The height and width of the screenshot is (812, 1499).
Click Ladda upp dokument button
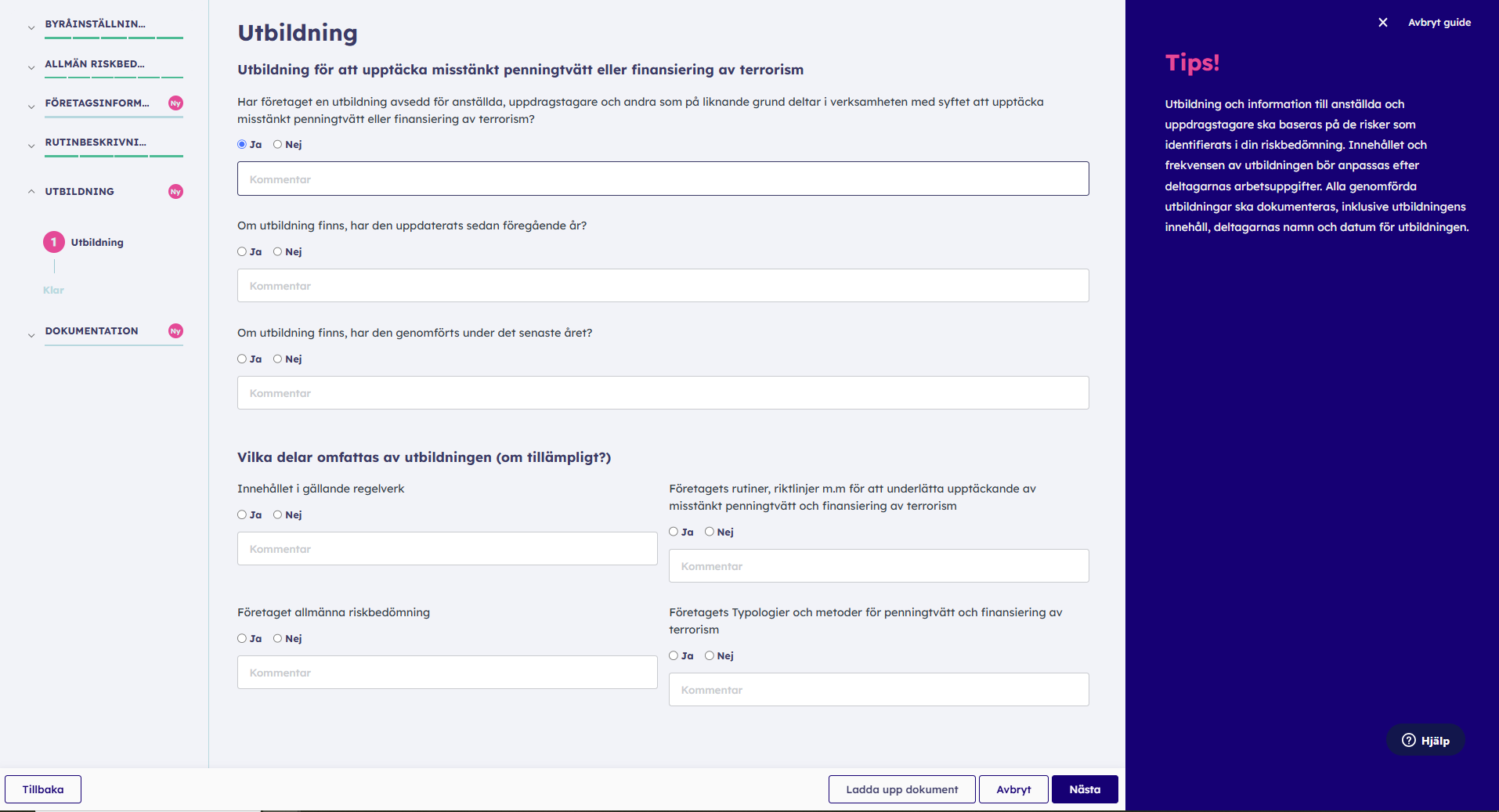click(x=902, y=789)
